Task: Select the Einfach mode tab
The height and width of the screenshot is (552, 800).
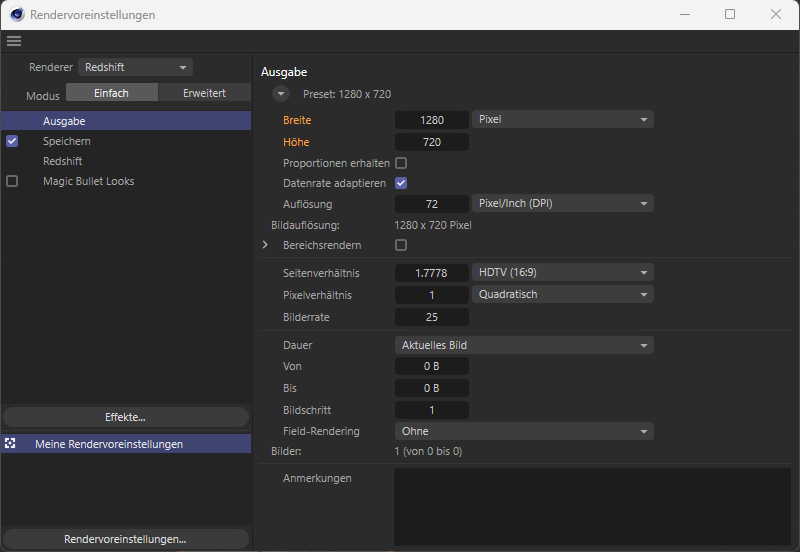Action: click(x=111, y=93)
